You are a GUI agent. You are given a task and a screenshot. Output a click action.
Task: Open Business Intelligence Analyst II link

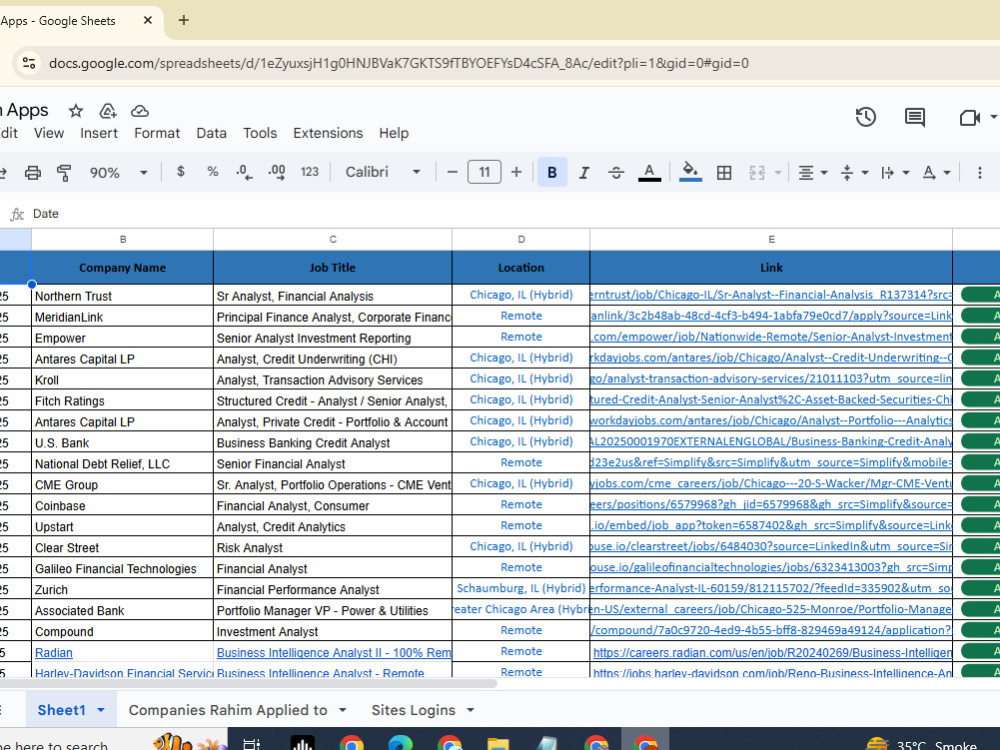pos(334,652)
